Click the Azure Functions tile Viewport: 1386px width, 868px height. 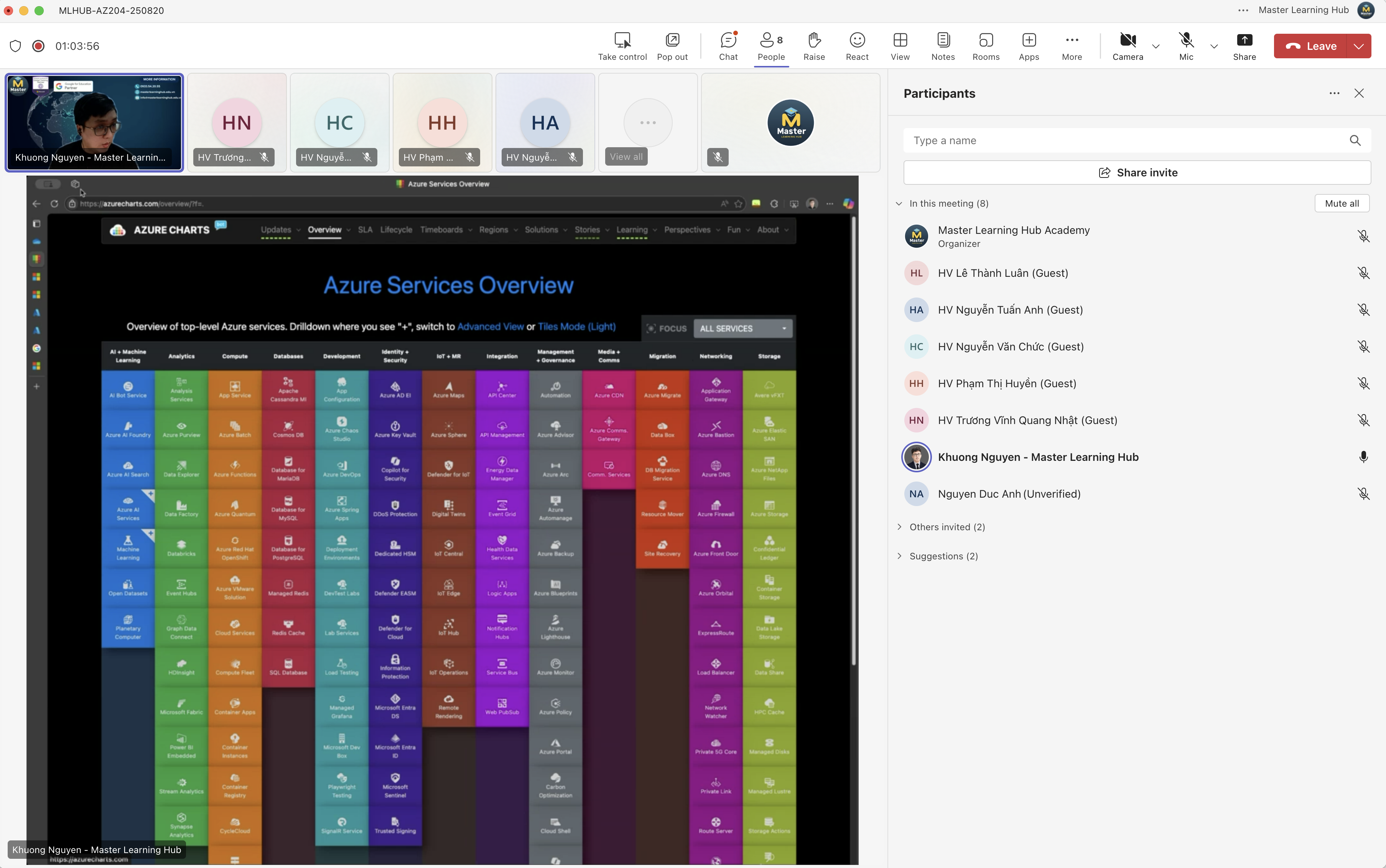click(x=235, y=469)
